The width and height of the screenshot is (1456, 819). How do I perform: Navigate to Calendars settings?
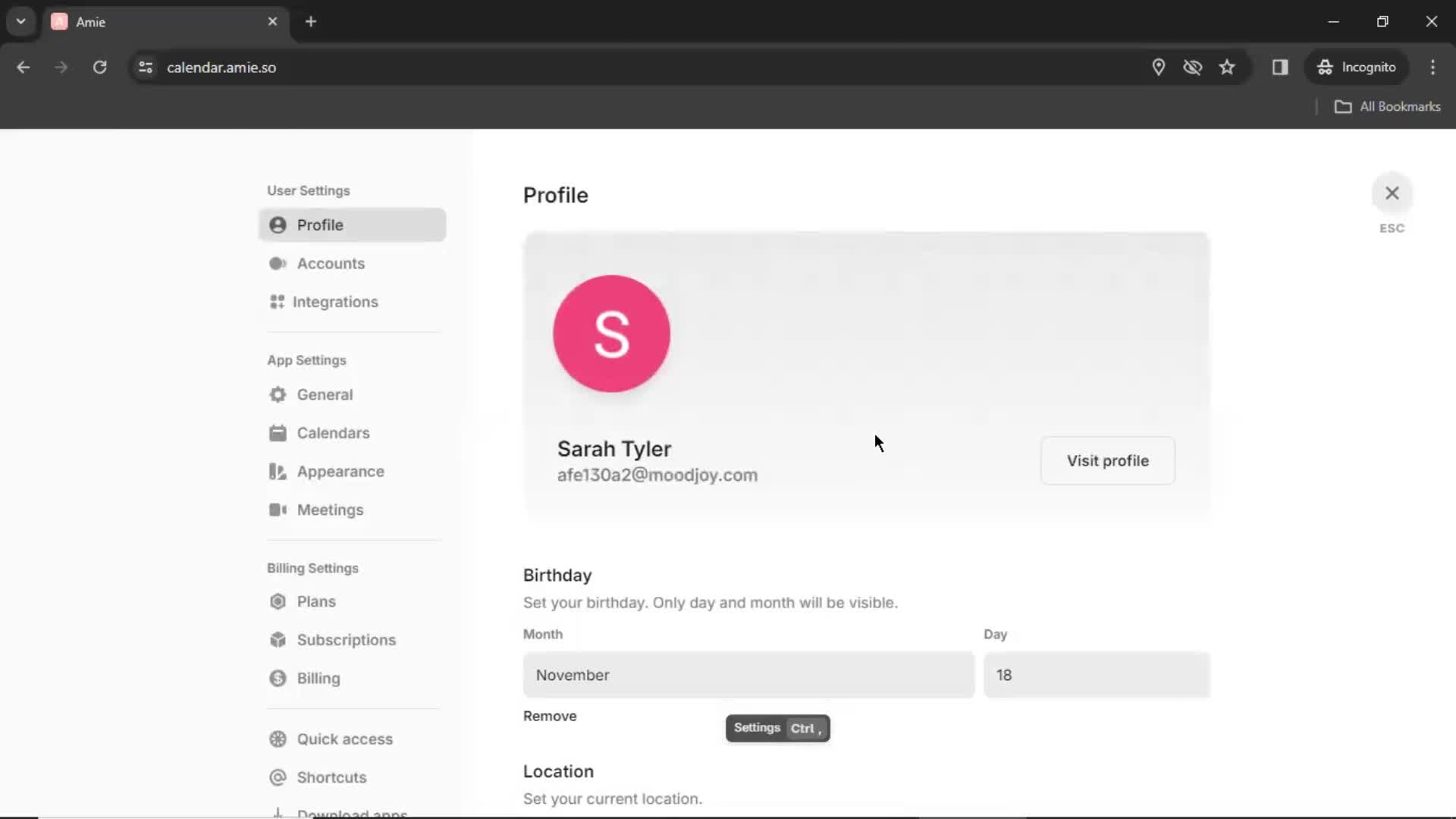coord(333,432)
